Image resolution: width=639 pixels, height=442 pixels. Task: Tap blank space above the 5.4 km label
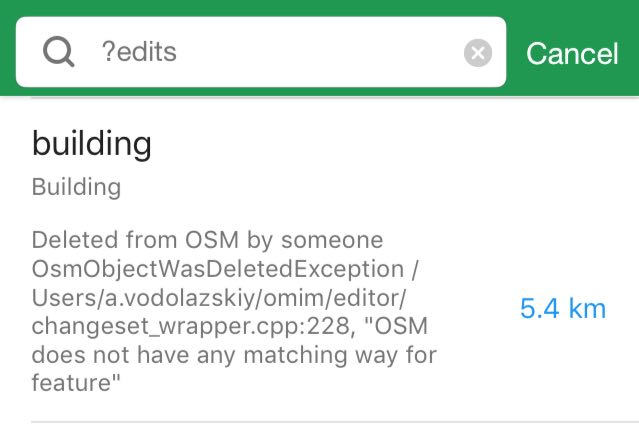(x=563, y=244)
